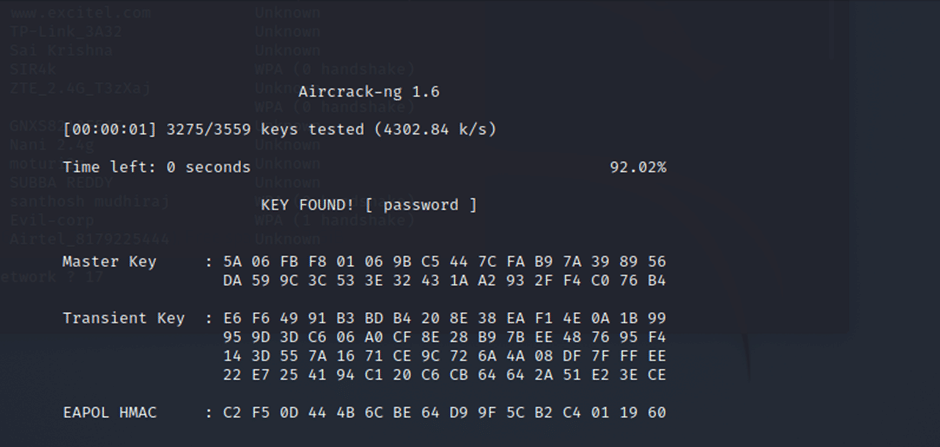Click the found key word password
The image size is (940, 447).
pos(421,205)
